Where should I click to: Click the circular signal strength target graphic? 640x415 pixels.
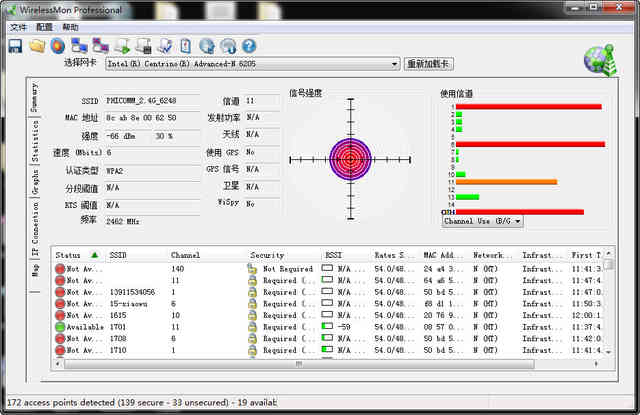click(x=350, y=159)
